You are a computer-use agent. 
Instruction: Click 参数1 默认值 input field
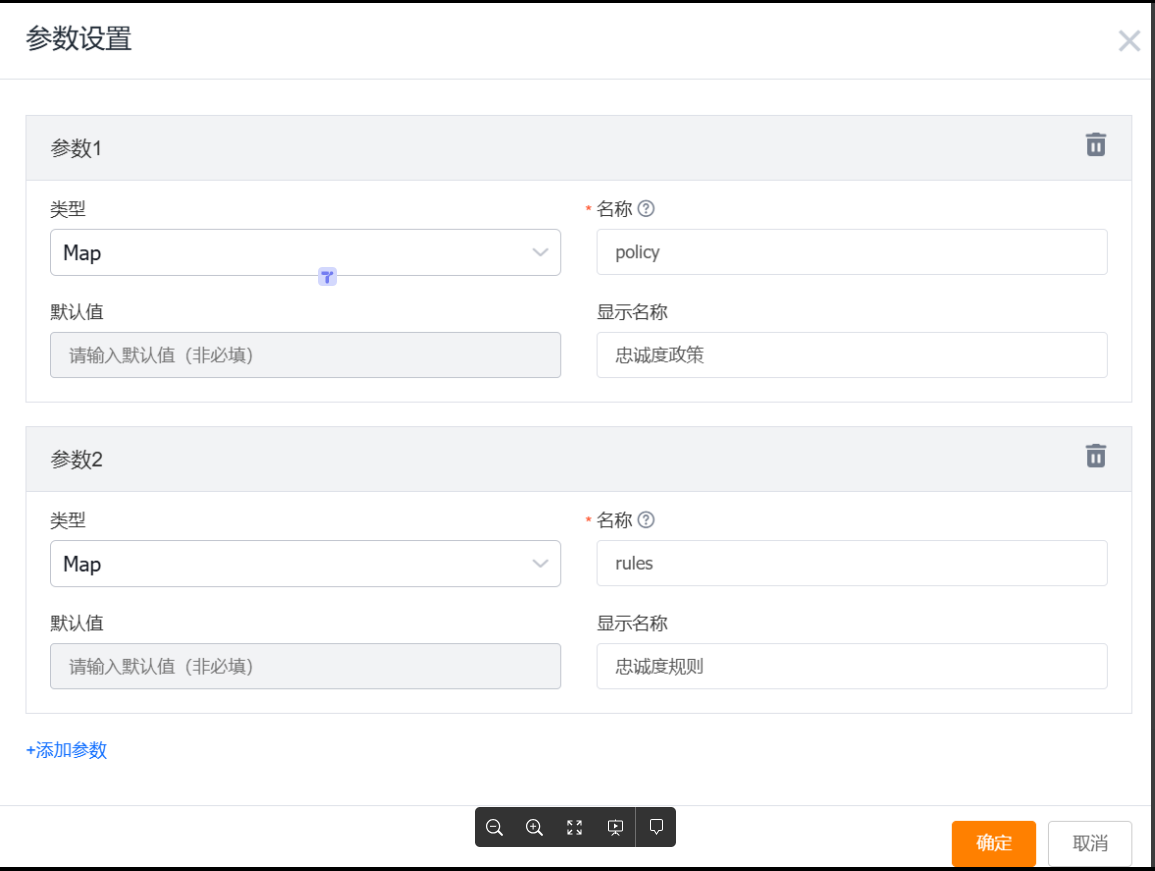[x=305, y=355]
